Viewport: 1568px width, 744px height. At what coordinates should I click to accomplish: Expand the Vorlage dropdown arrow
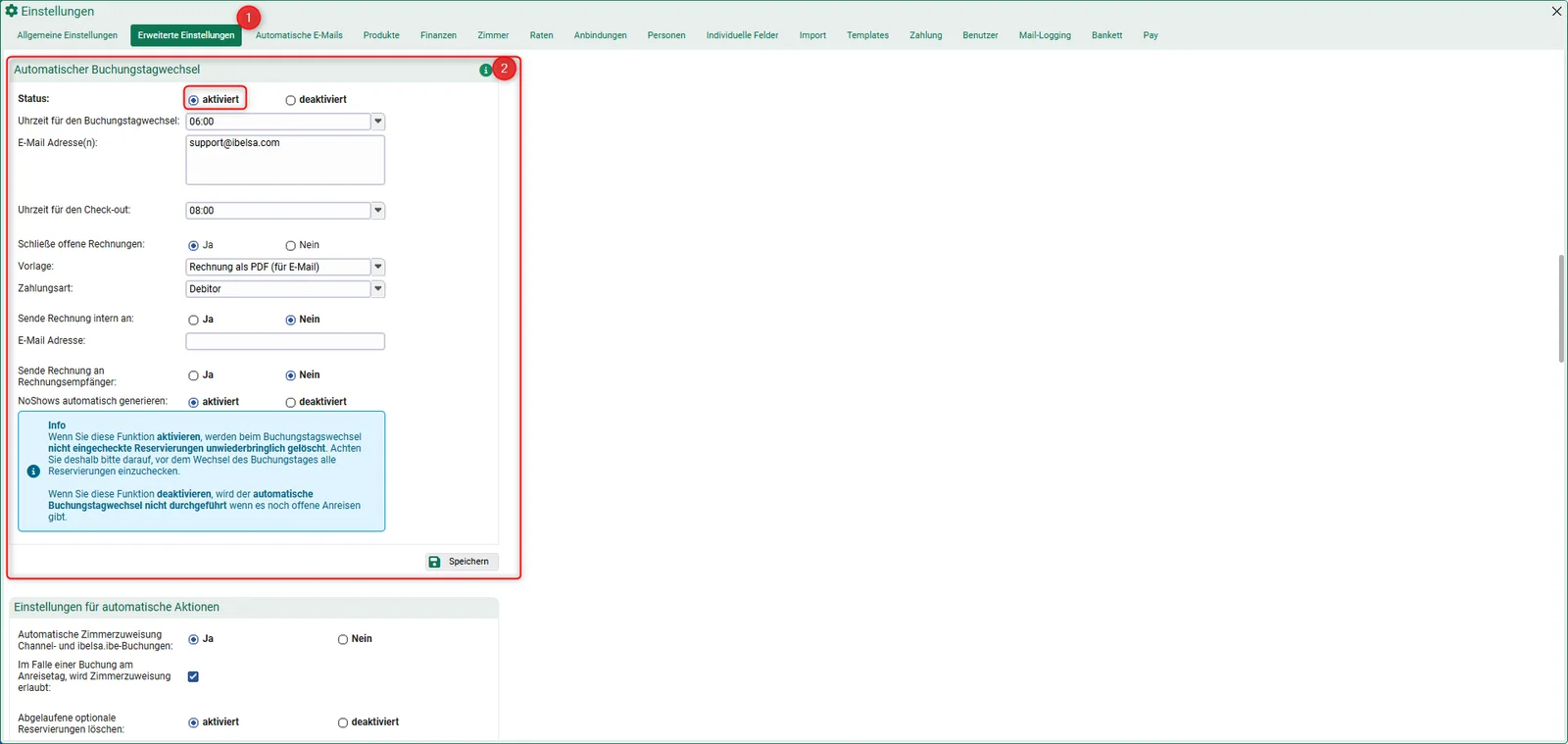coord(378,267)
